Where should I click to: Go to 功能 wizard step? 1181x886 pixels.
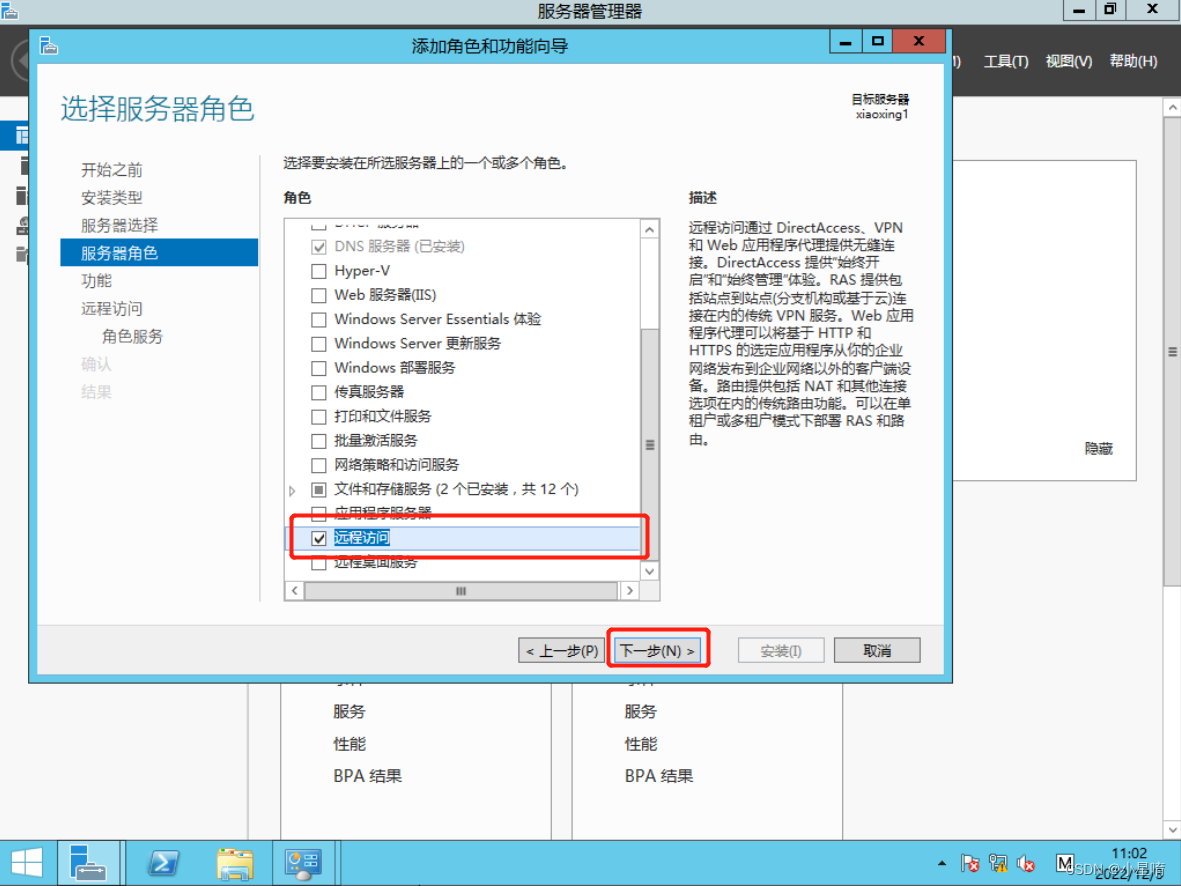pos(96,281)
